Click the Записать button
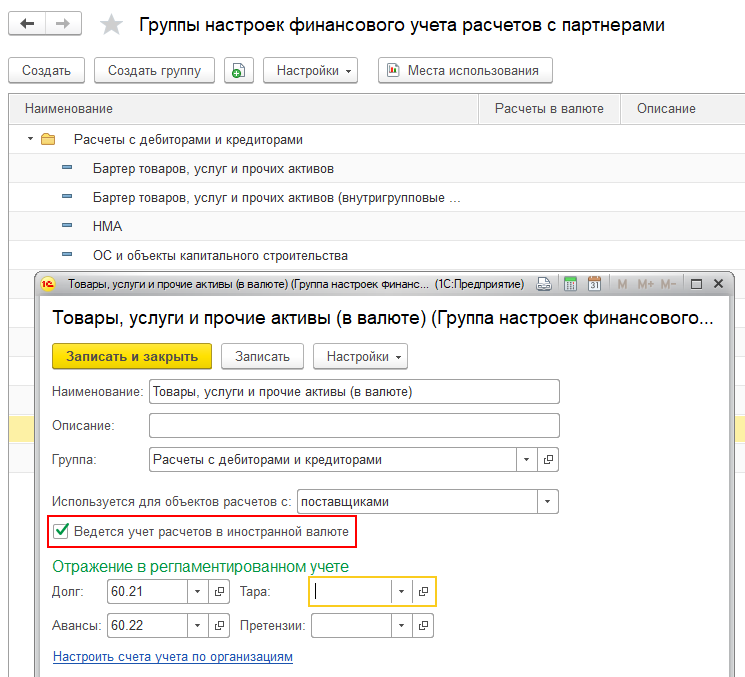 [262, 357]
